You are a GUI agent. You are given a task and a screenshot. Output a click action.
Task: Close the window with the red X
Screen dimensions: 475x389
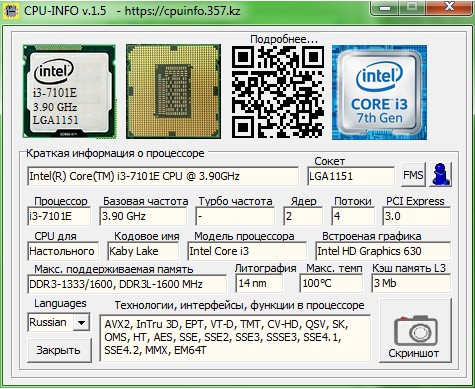[450, 7]
